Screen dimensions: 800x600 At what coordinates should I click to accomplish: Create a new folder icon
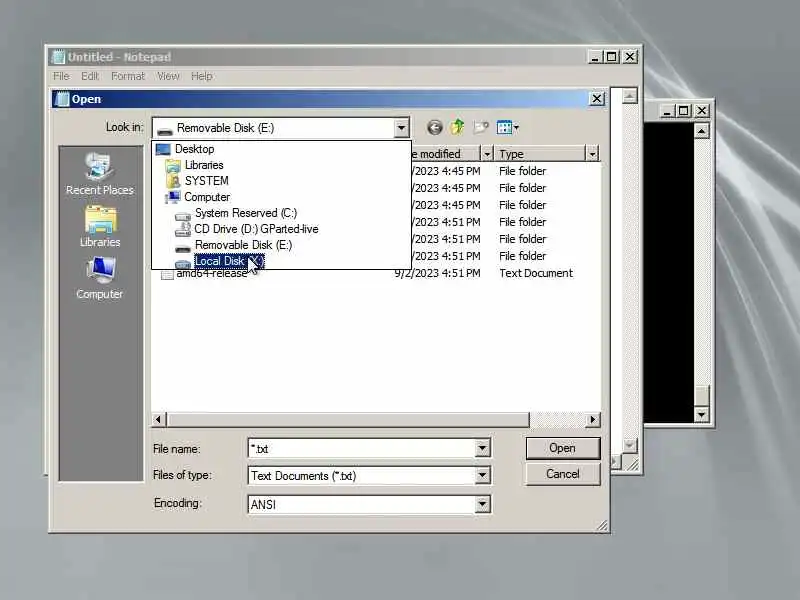click(x=481, y=127)
